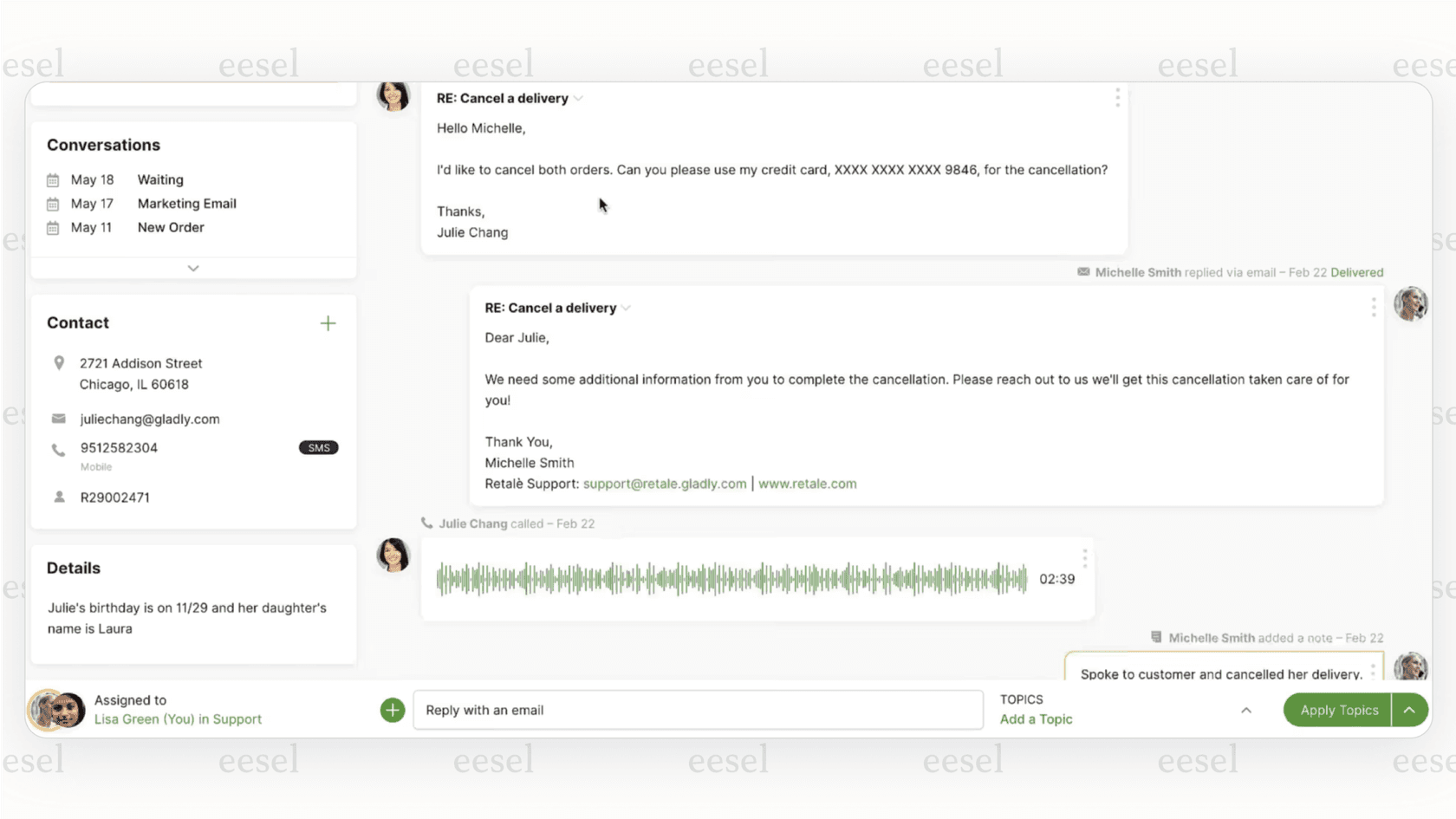Click the phone icon beside 9512582304
Screen dimensions: 1456x819
59,448
